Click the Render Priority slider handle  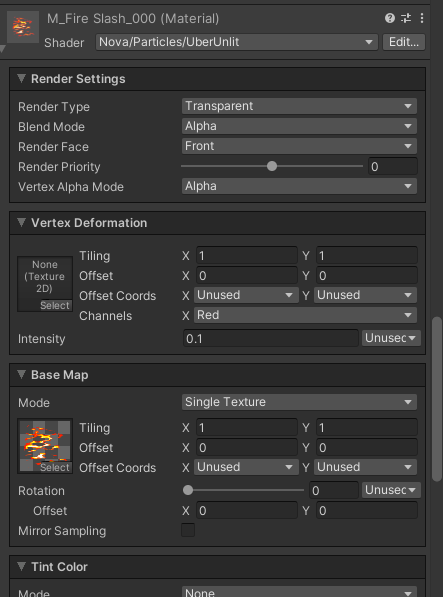click(x=272, y=166)
